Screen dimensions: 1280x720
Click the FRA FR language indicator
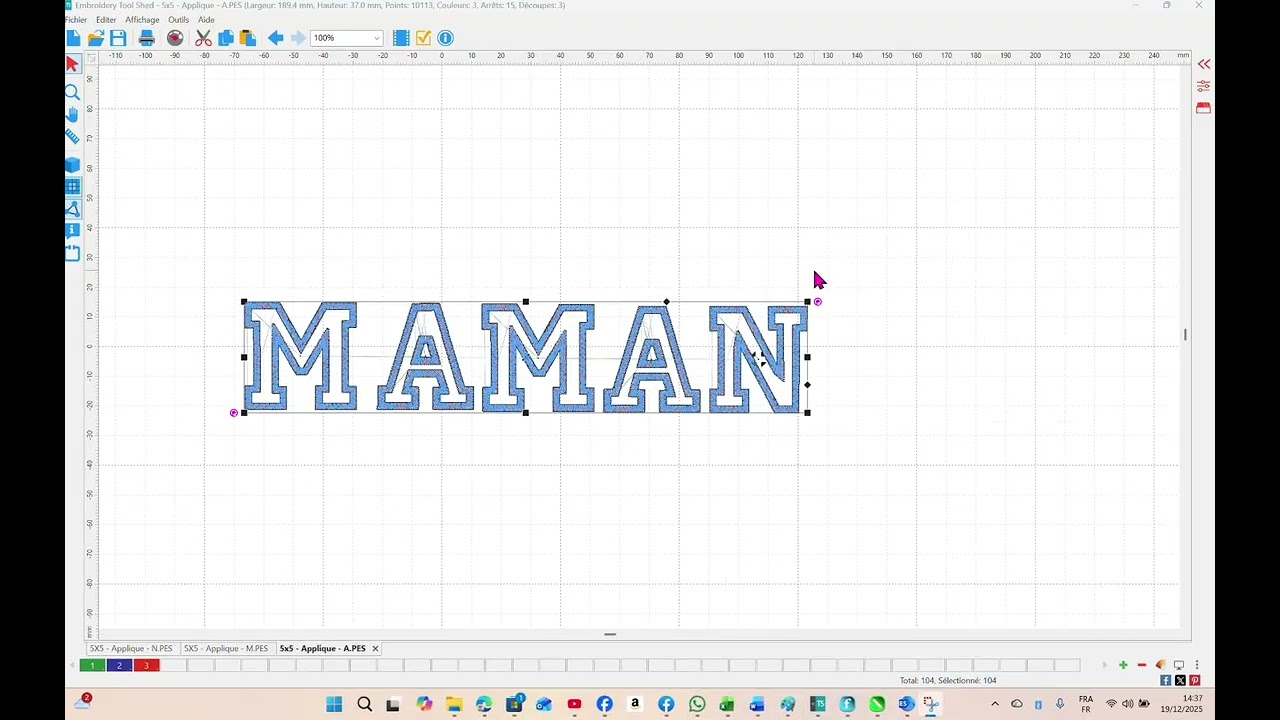(x=1086, y=704)
